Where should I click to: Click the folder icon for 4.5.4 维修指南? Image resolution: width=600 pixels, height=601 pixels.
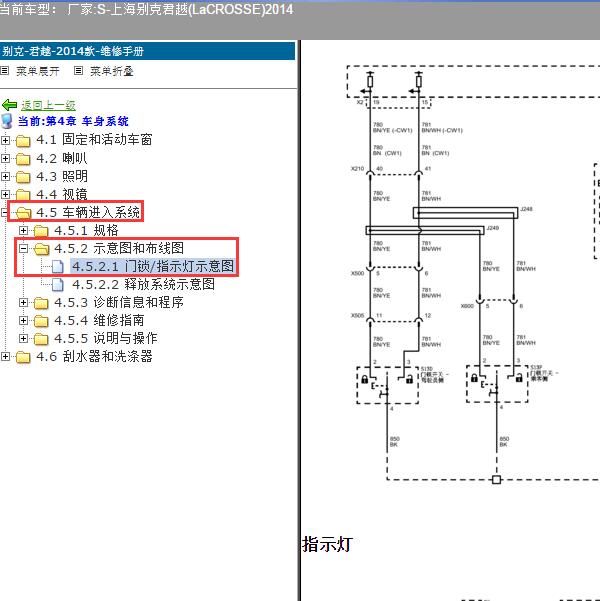(x=41, y=321)
